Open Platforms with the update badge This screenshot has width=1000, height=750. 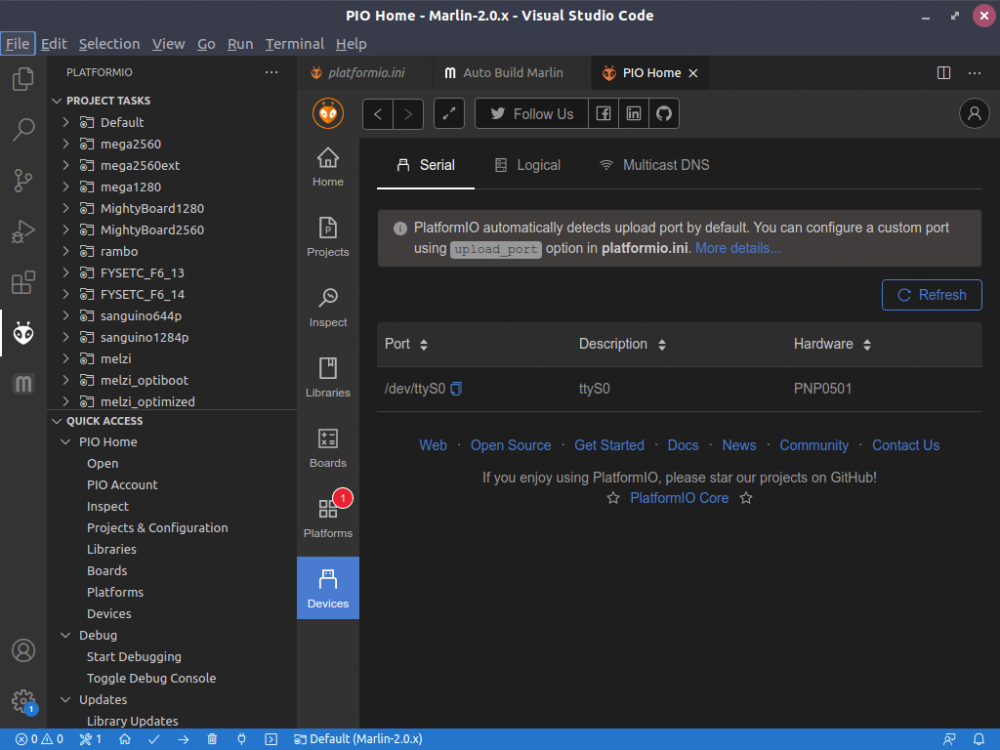(328, 518)
